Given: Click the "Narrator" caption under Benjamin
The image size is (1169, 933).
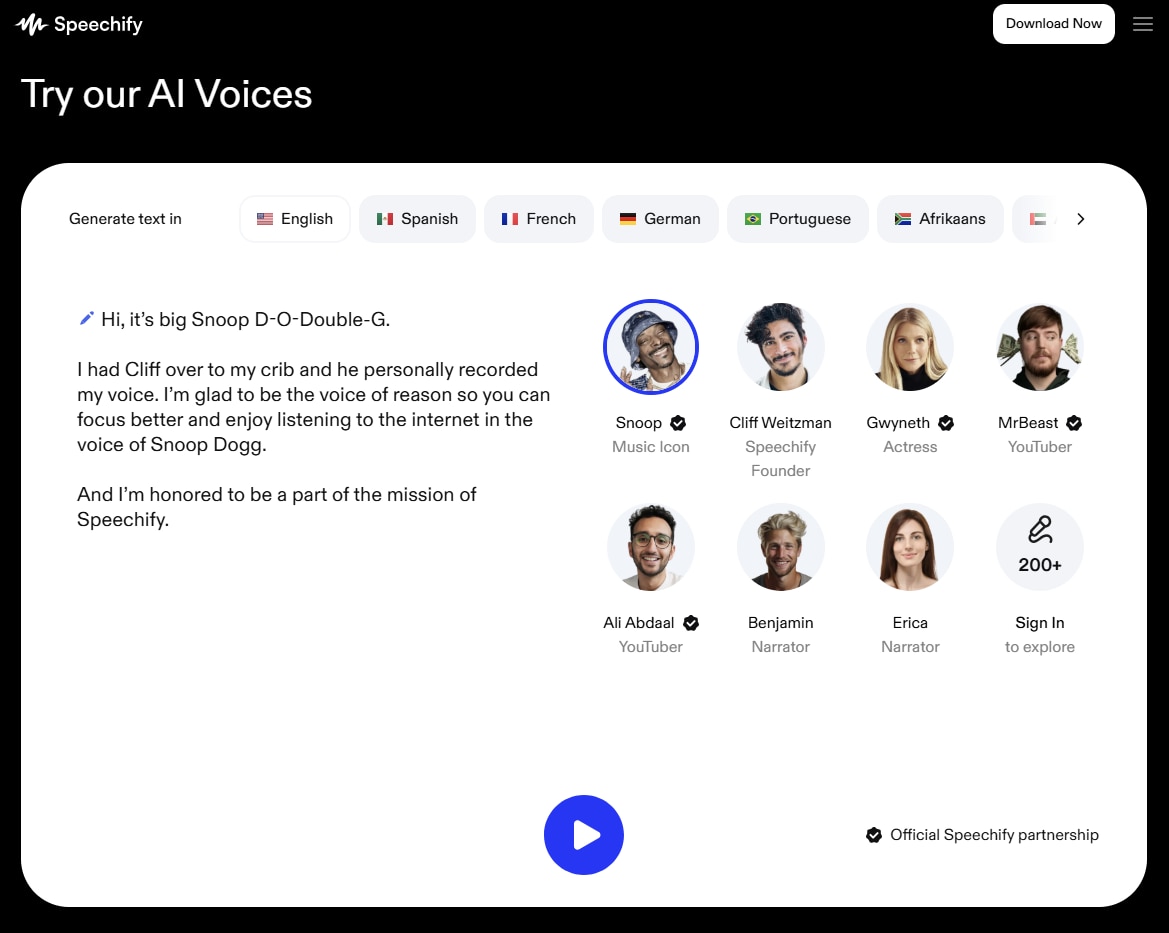Looking at the screenshot, I should (781, 647).
